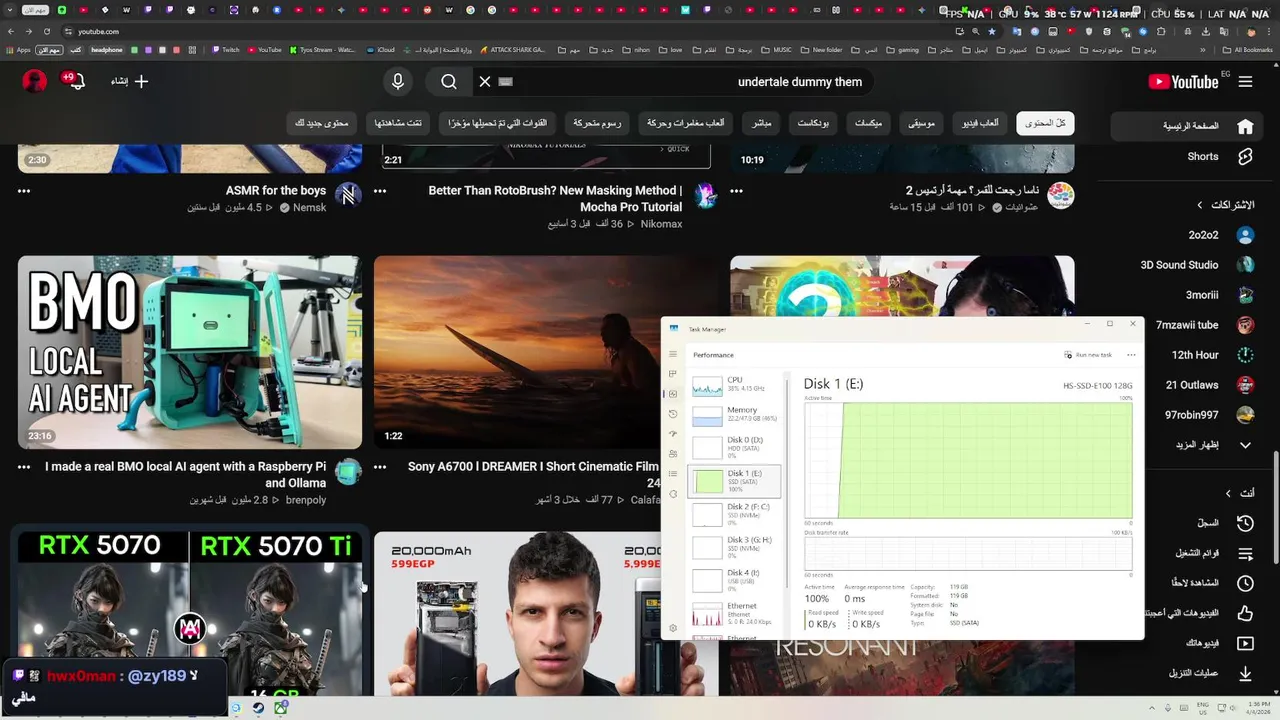
Task: Expand أنت You section chevron
Action: 1228,493
